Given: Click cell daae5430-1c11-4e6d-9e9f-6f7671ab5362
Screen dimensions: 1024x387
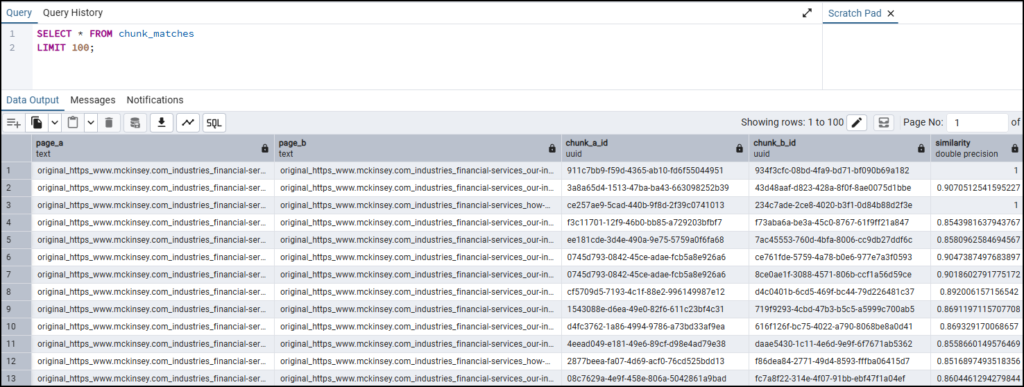Looking at the screenshot, I should (x=839, y=343).
